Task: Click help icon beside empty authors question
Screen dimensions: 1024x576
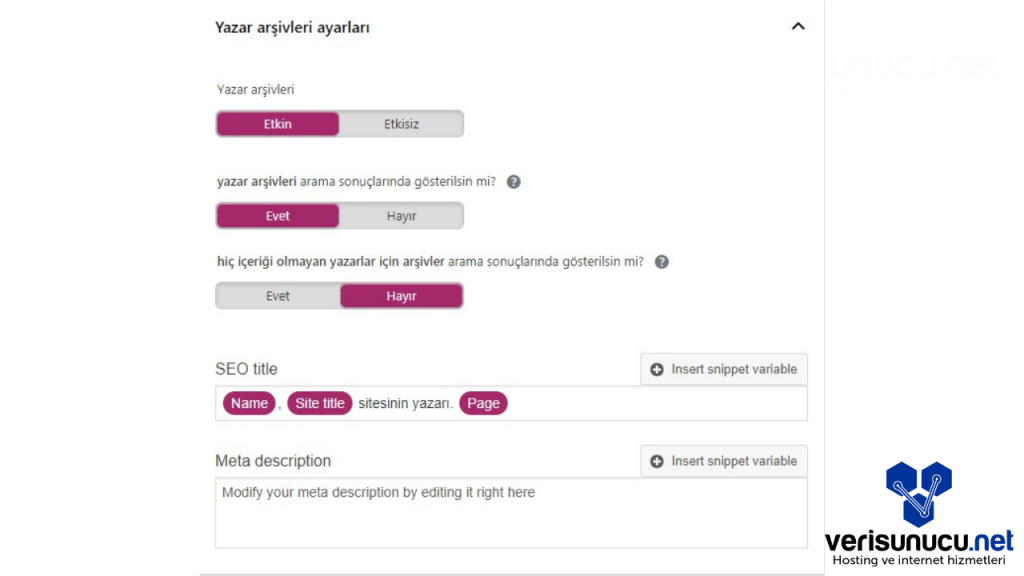Action: click(661, 262)
